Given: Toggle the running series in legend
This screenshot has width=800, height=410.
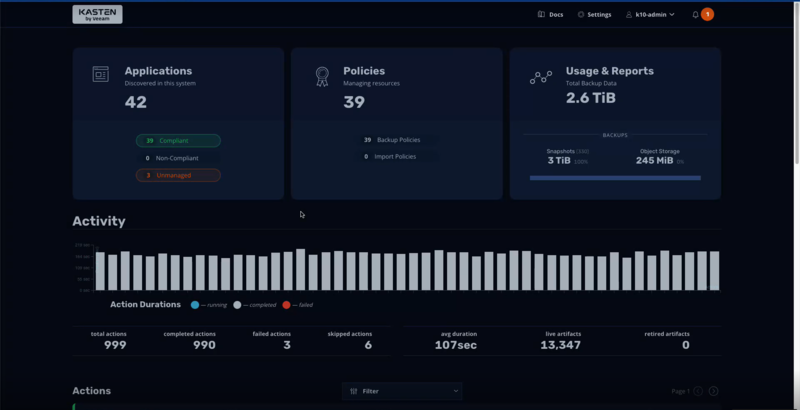Looking at the screenshot, I should (x=194, y=304).
